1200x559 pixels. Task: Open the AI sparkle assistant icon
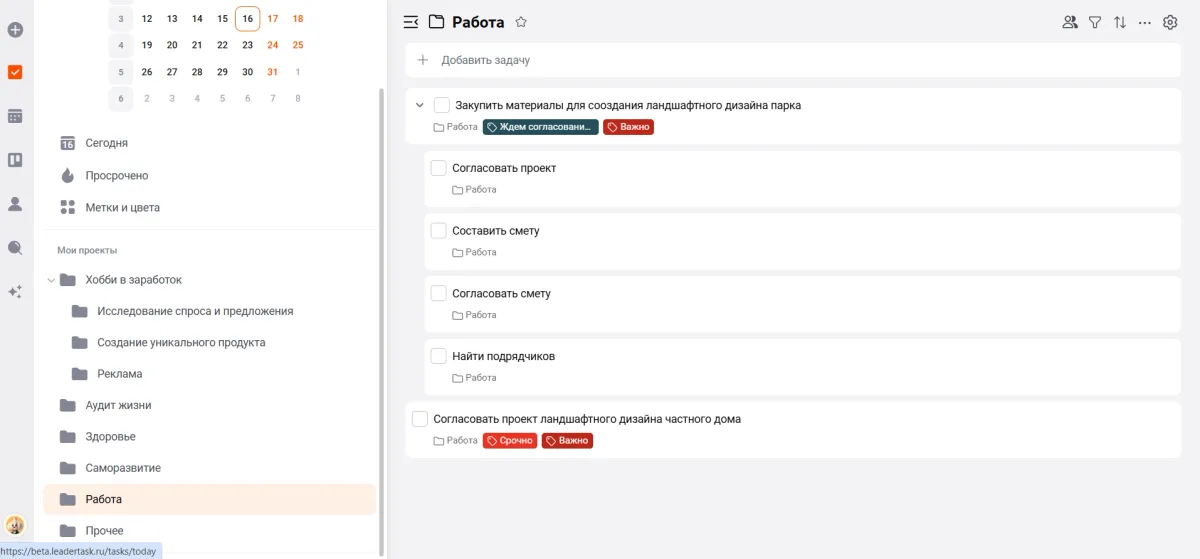point(15,291)
